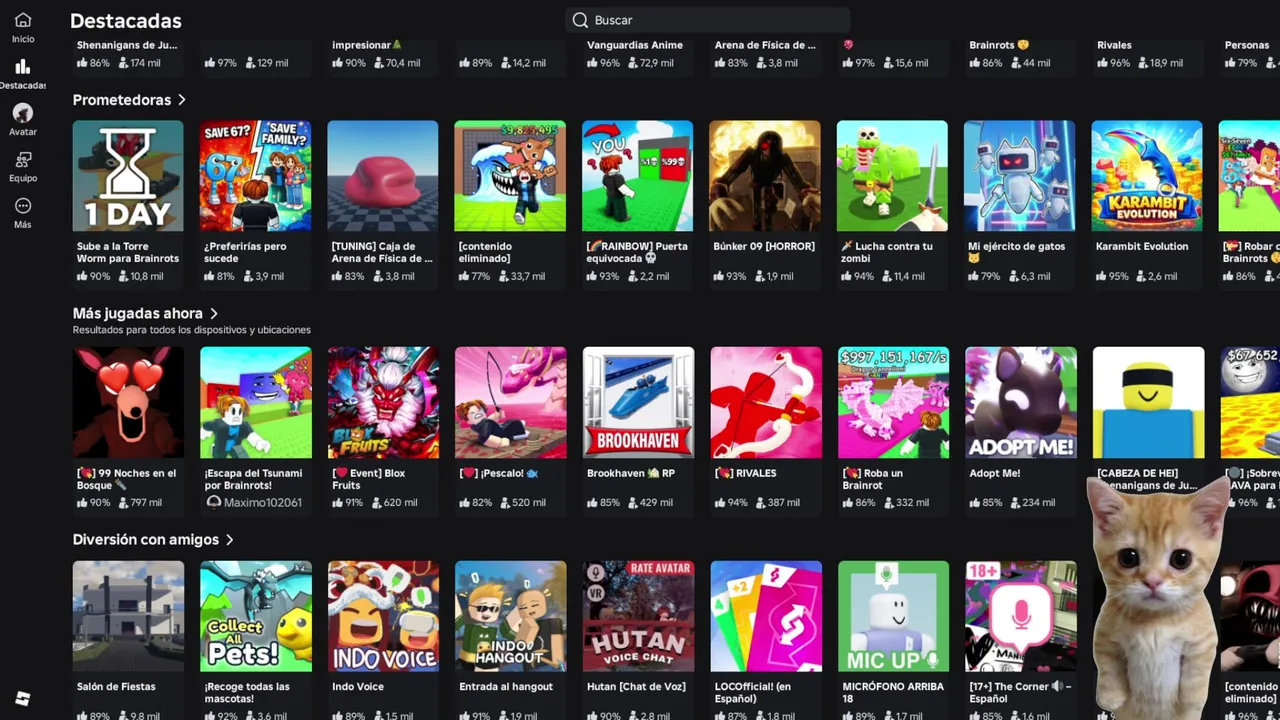Open LOCOfficial card game thumbnail

click(x=766, y=616)
